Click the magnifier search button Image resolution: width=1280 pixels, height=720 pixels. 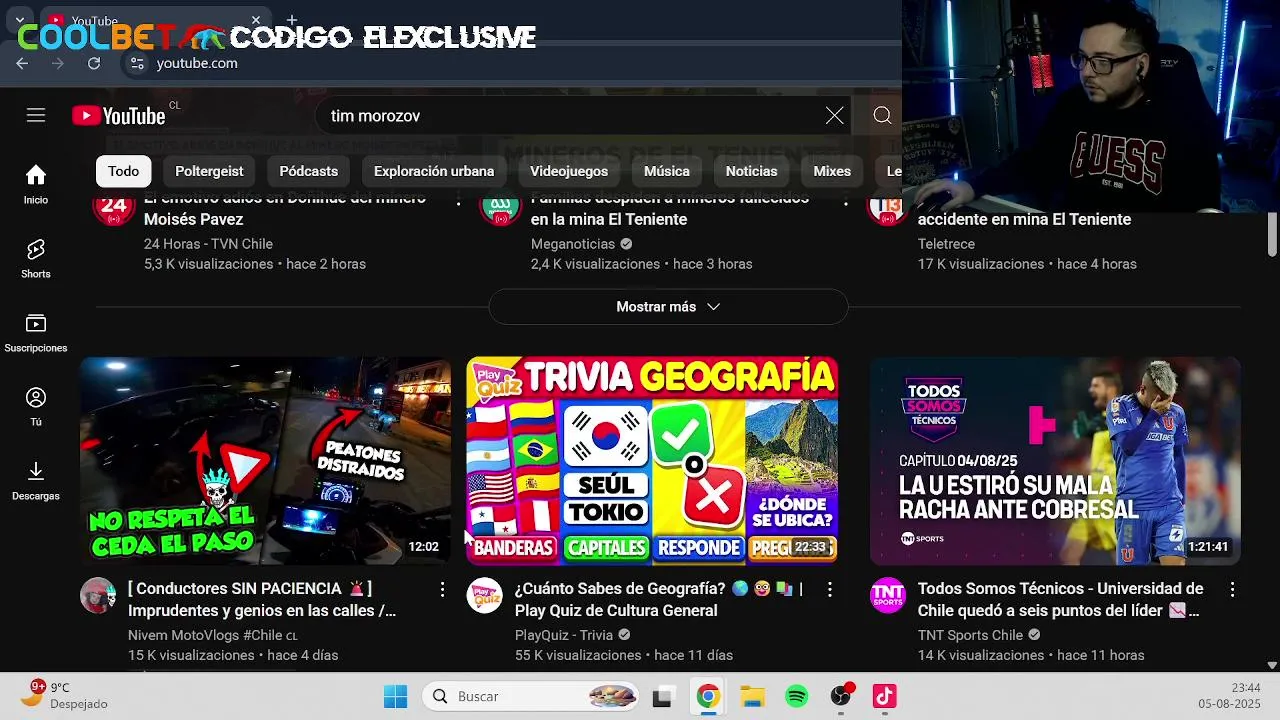882,116
